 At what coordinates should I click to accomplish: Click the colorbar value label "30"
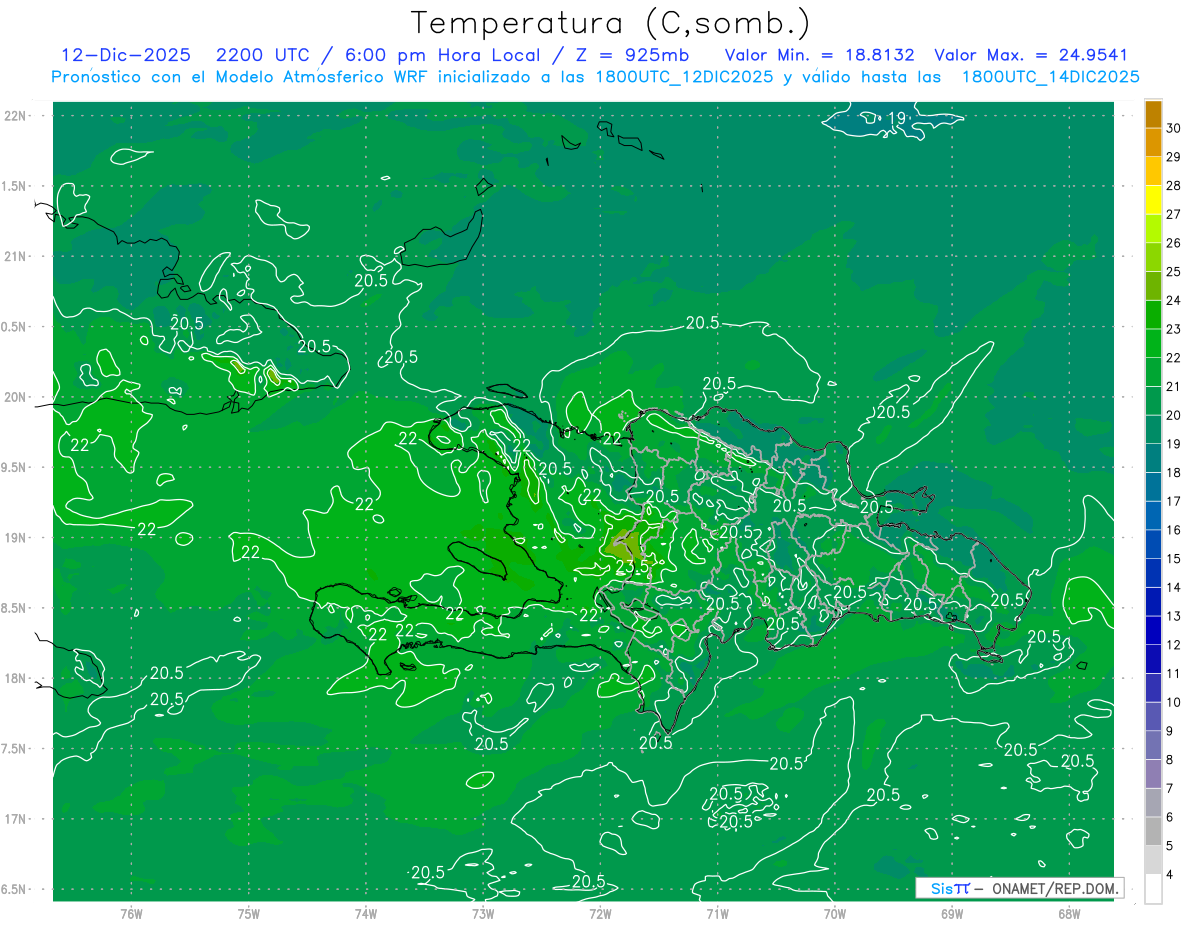tap(1173, 128)
